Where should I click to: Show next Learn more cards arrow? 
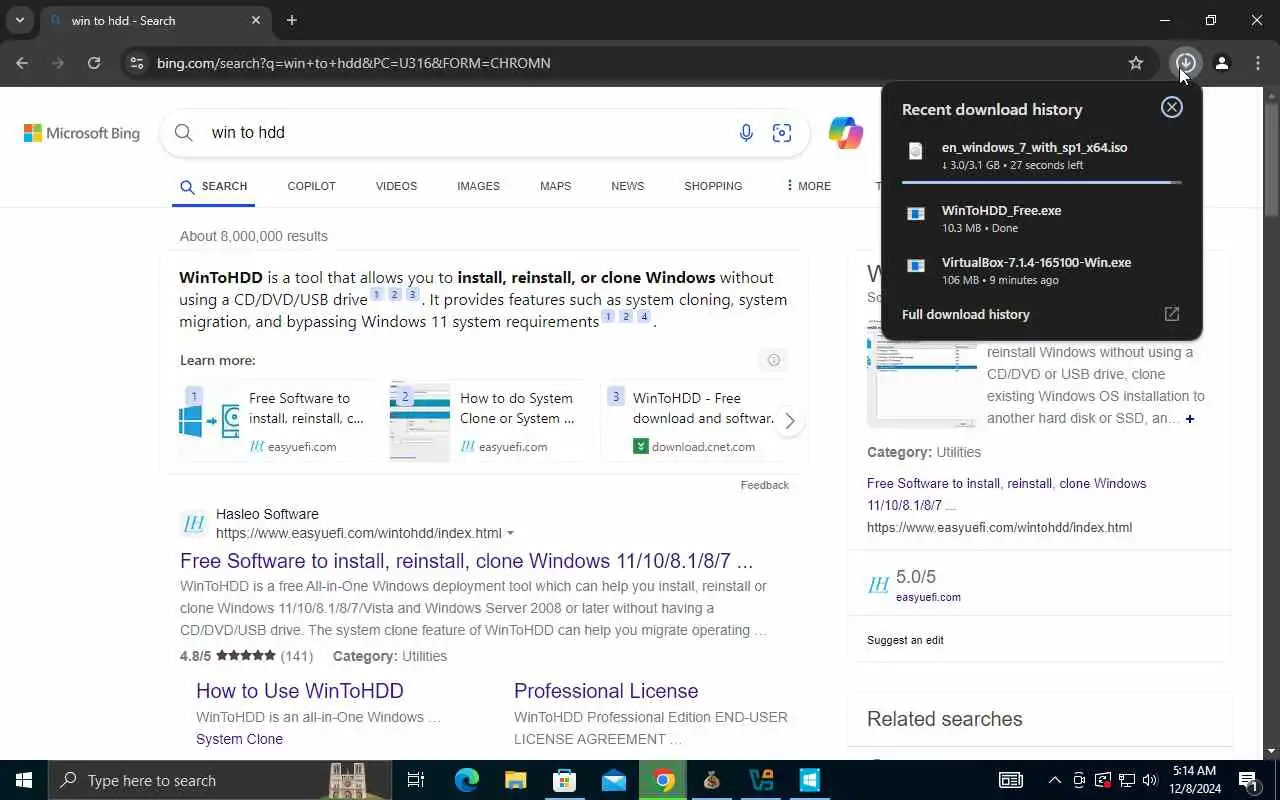pos(789,421)
